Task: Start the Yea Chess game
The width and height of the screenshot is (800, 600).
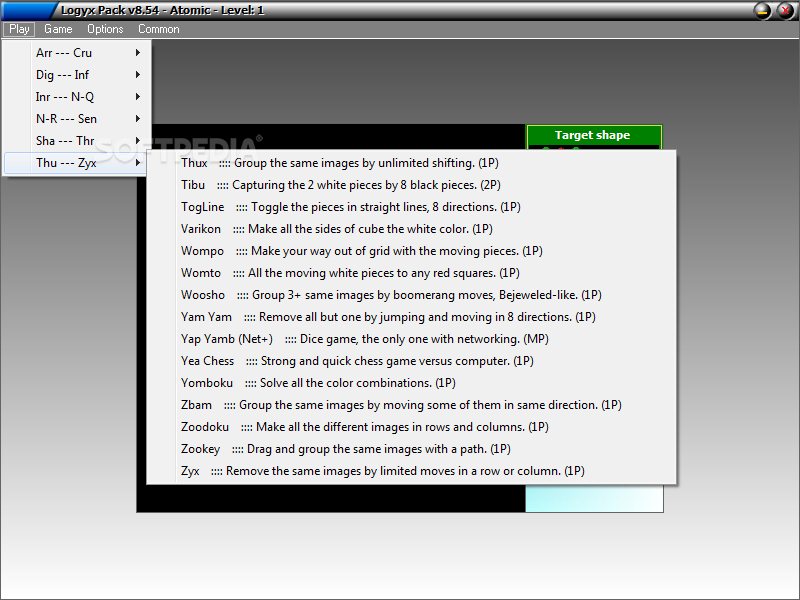Action: coord(411,361)
